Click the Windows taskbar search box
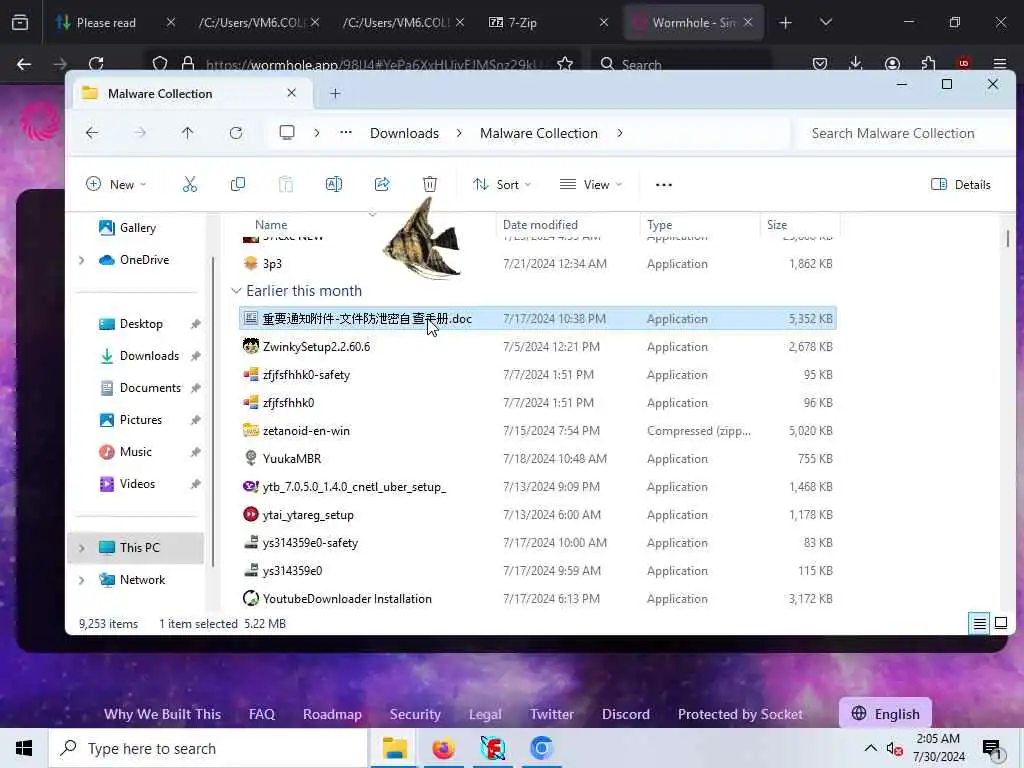Screen dimensions: 1024x768 pos(208,748)
